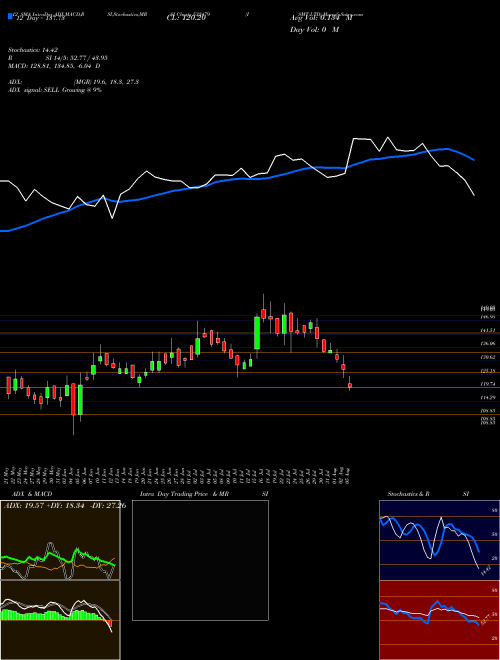Click the blue 12 Day SMA legend square
Viewport: 500px width, 660px height.
[x=10, y=17]
